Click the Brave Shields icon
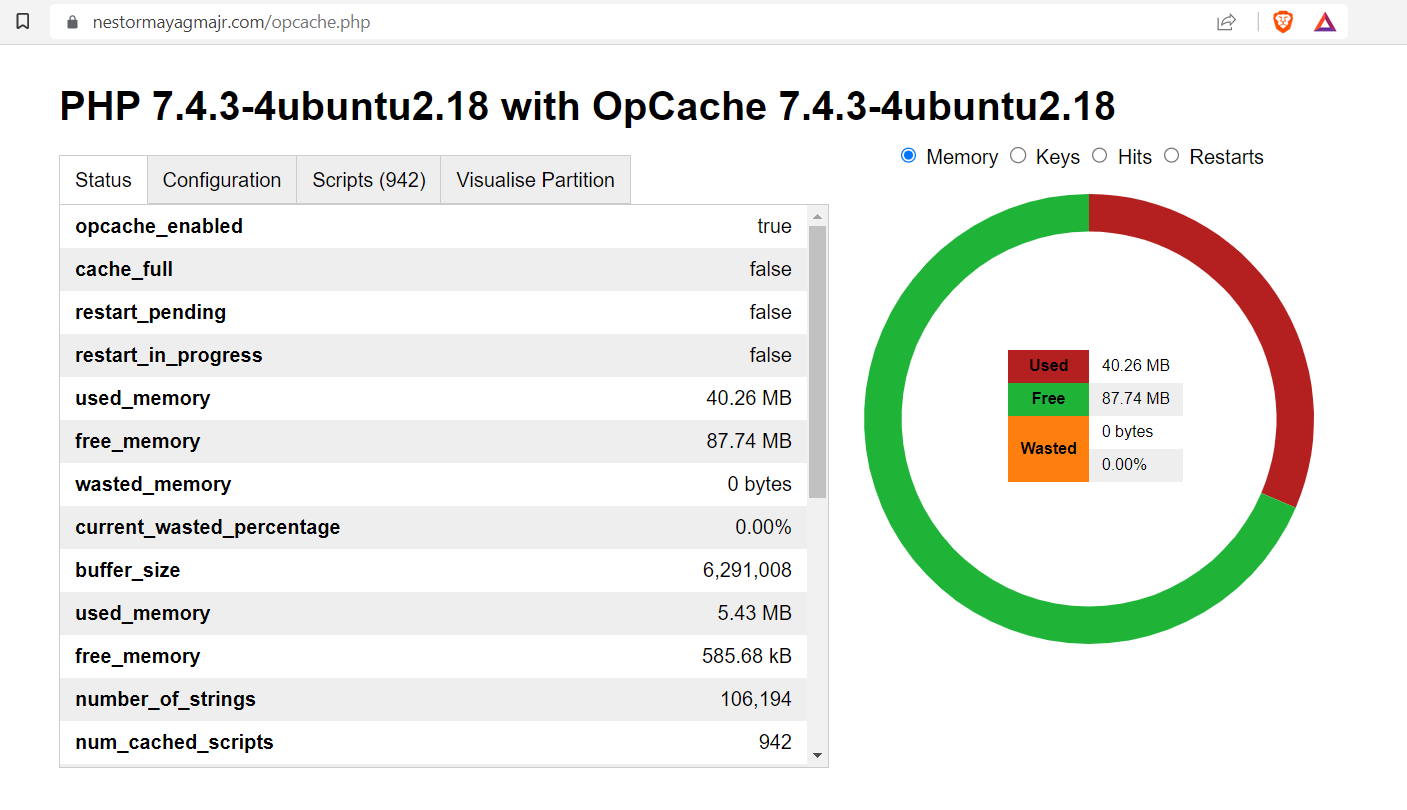This screenshot has width=1407, height=810. [x=1281, y=20]
